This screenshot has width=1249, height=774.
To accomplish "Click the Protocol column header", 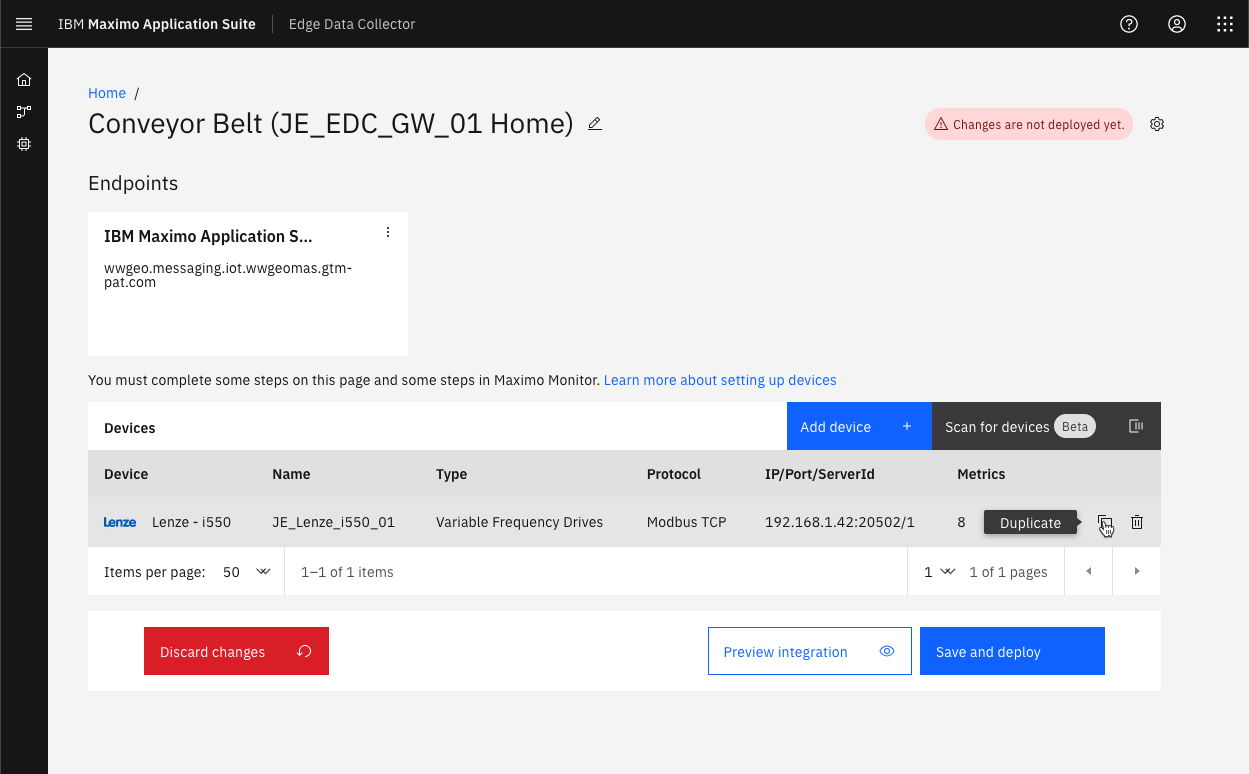I will [x=674, y=474].
